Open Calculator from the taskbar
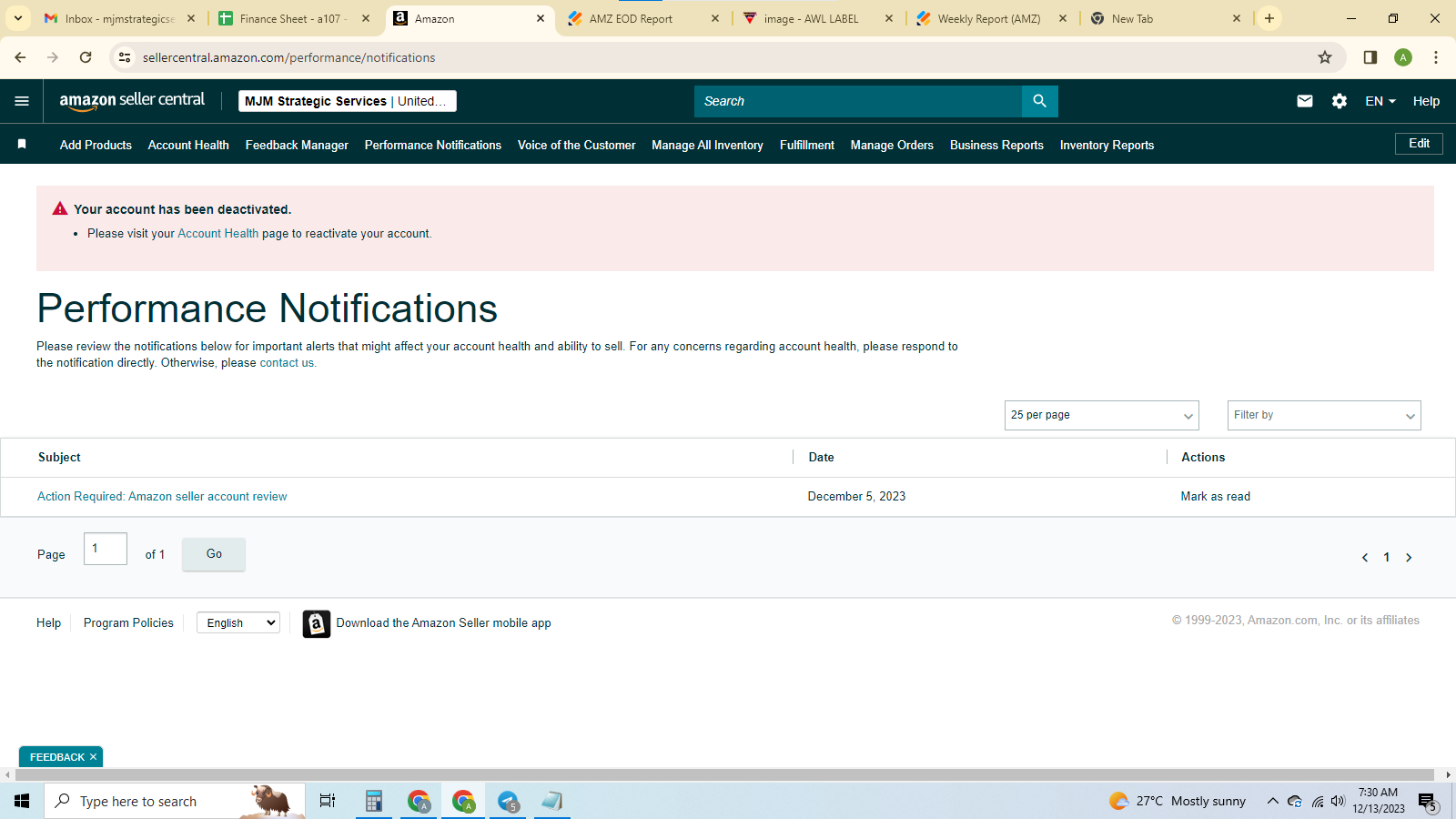The width and height of the screenshot is (1456, 819). pyautogui.click(x=373, y=801)
